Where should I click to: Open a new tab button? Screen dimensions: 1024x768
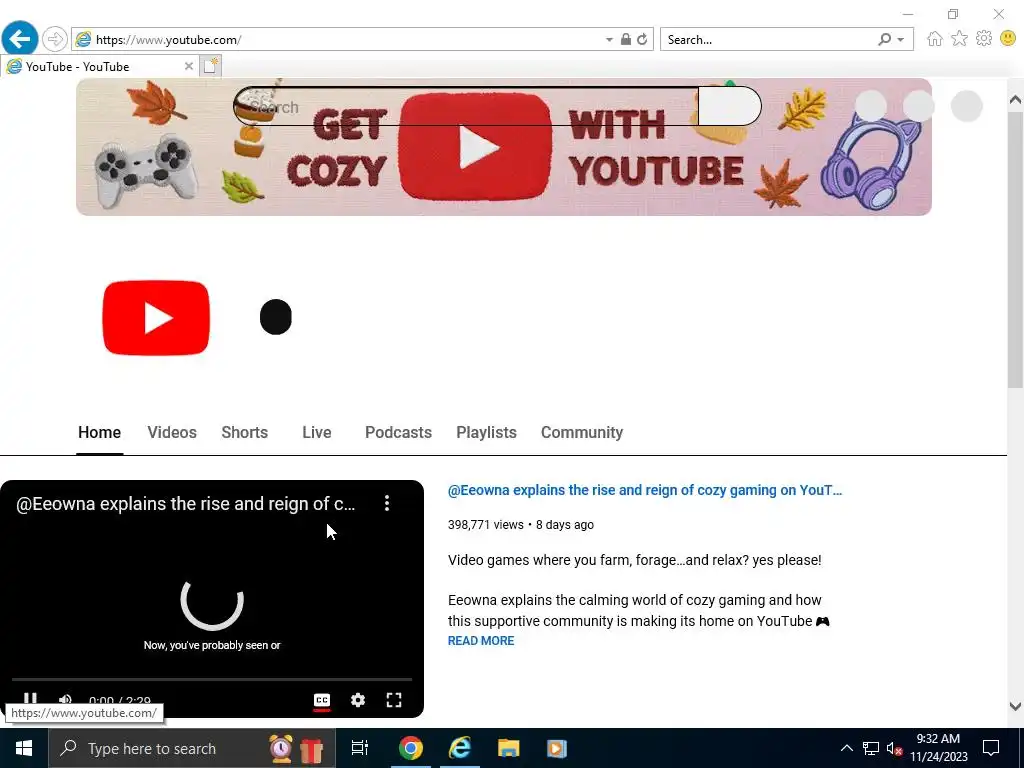tap(211, 66)
